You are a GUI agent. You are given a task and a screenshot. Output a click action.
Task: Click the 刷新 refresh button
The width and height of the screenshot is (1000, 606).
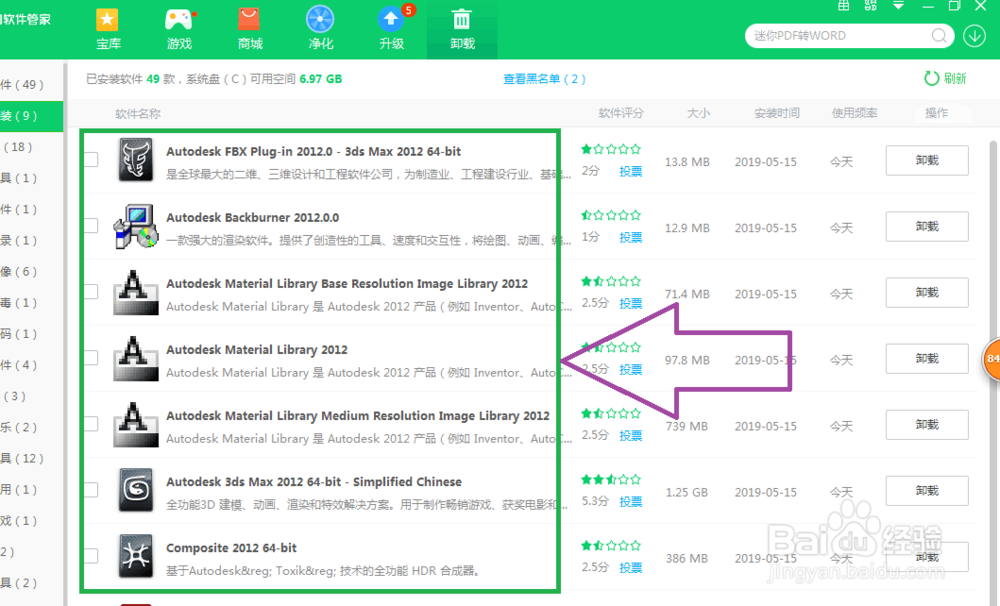(945, 78)
